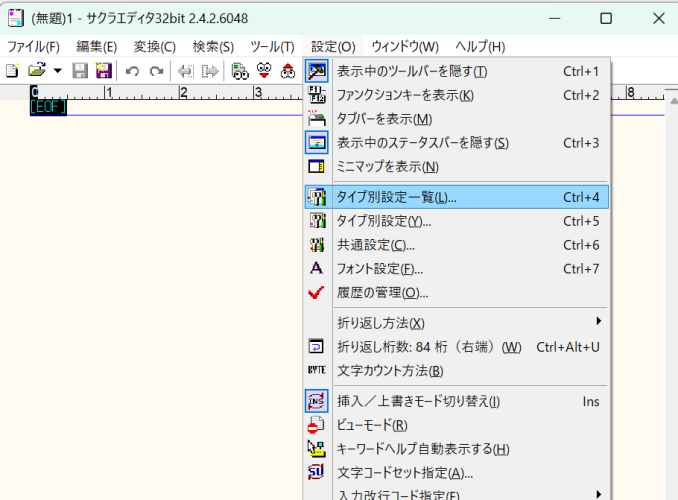The height and width of the screenshot is (500, 678).
Task: Click the keyword help icon
Action: coord(317,449)
